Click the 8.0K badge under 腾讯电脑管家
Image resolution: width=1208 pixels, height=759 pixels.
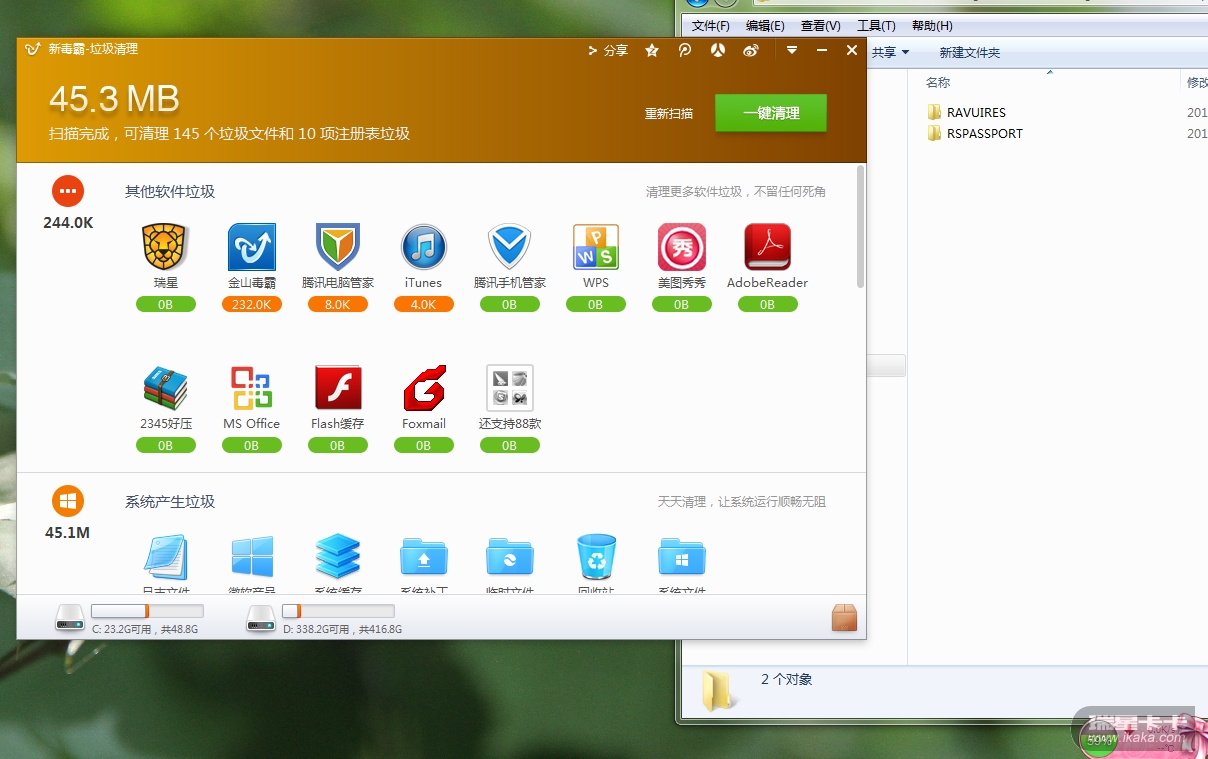338,304
